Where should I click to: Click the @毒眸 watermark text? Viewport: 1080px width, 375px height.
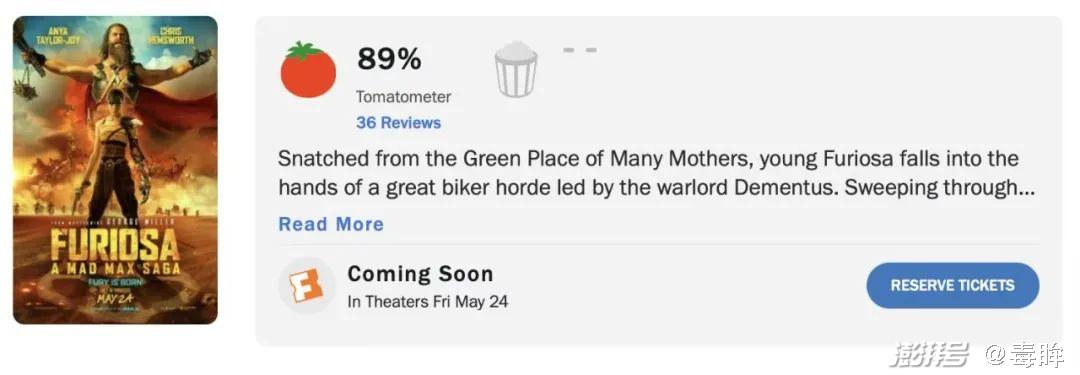click(x=1024, y=355)
